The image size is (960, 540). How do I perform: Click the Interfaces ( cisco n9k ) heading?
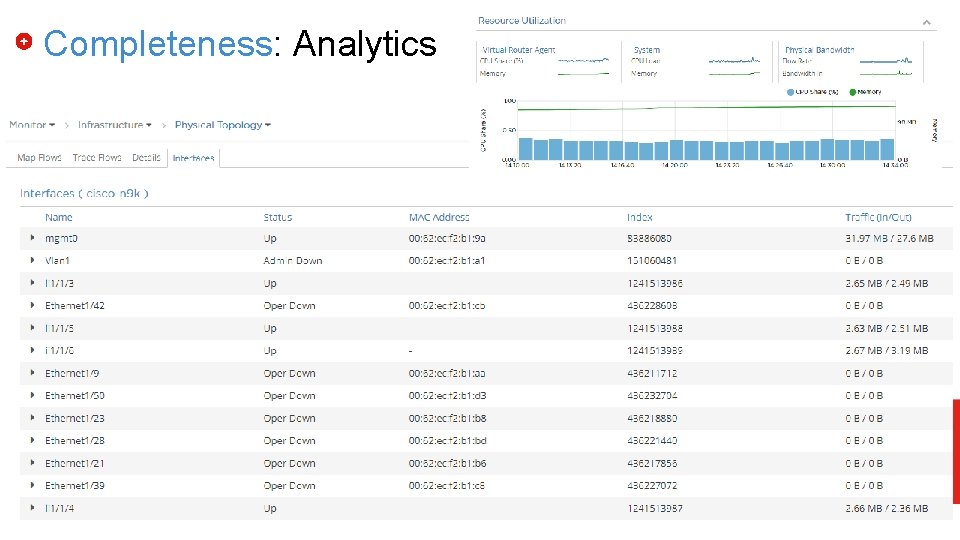pos(84,193)
